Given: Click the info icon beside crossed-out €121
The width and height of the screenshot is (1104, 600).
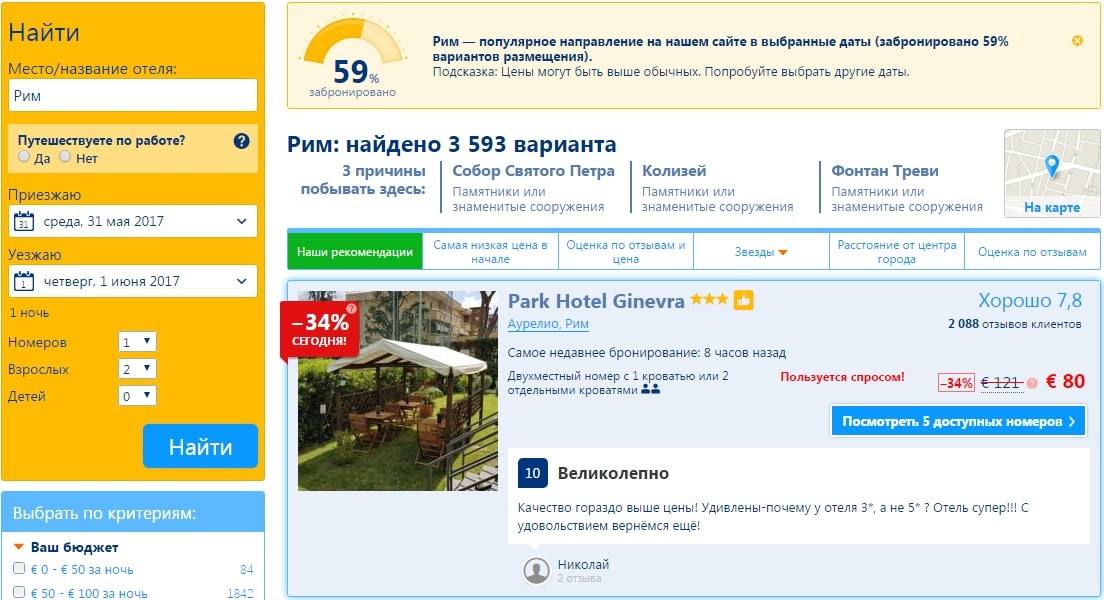Looking at the screenshot, I should point(1032,383).
